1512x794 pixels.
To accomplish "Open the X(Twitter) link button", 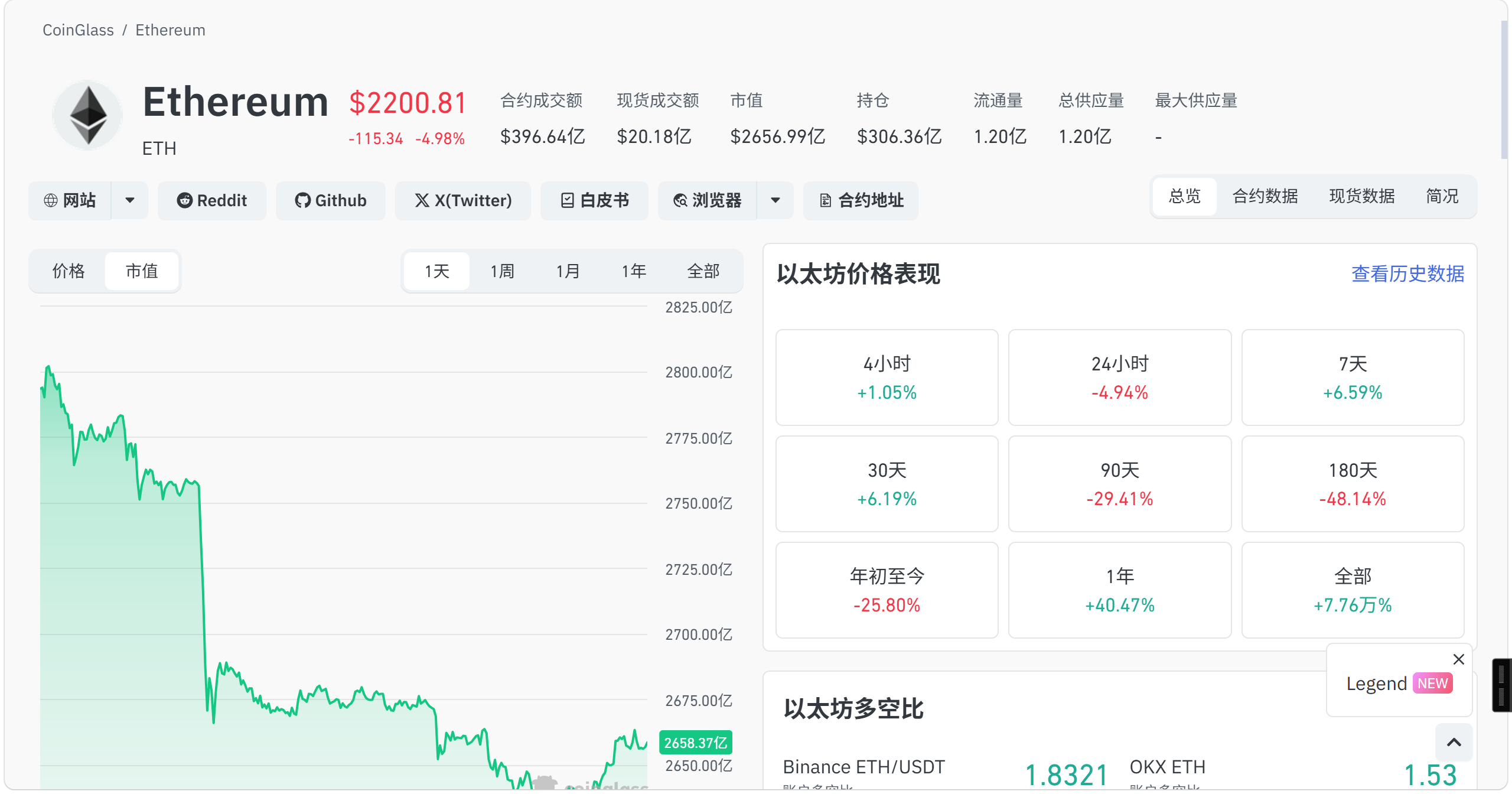I will tap(463, 200).
